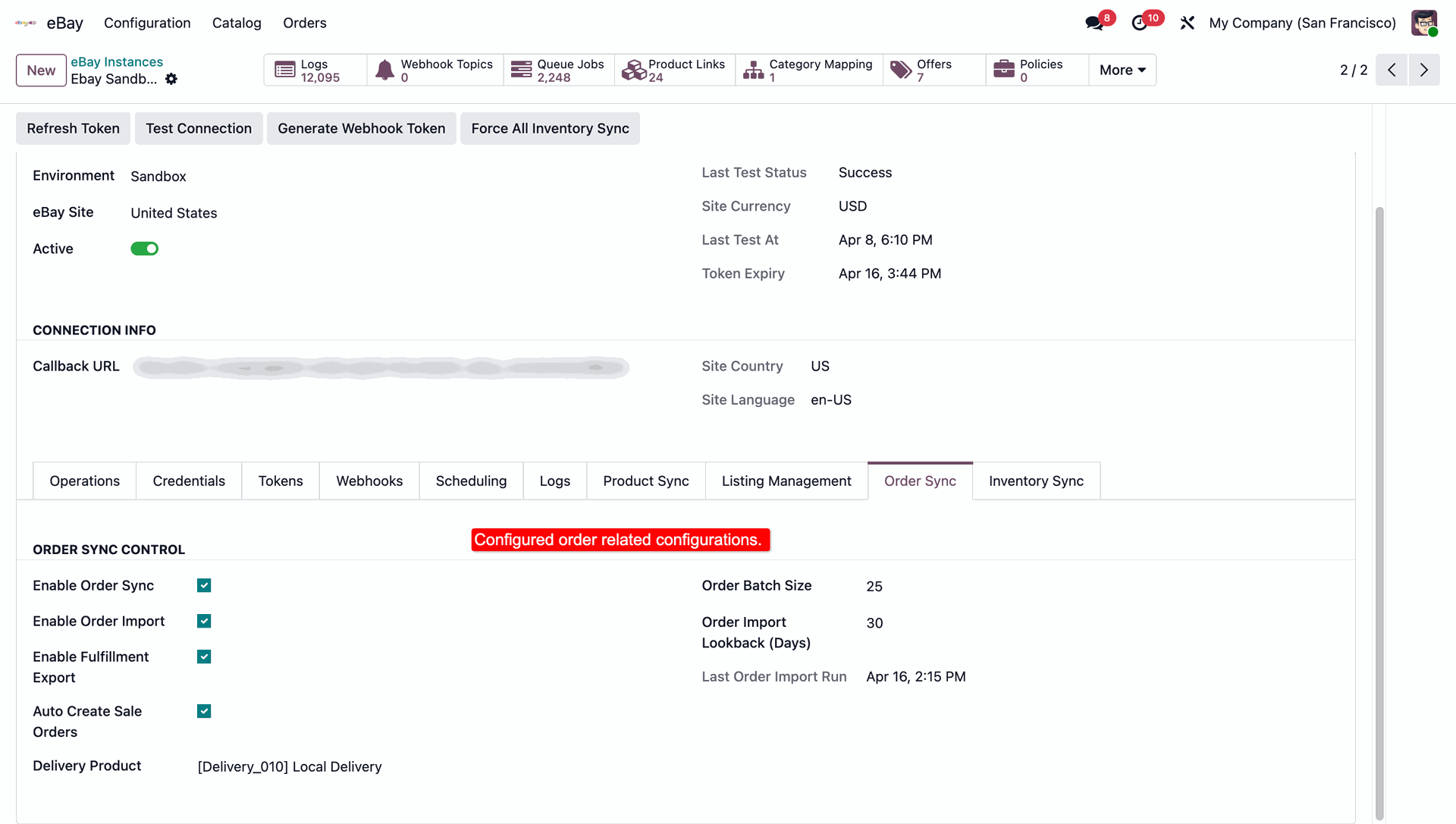Click the Order Import Lookback value 30
Image resolution: width=1456 pixels, height=824 pixels.
(874, 622)
